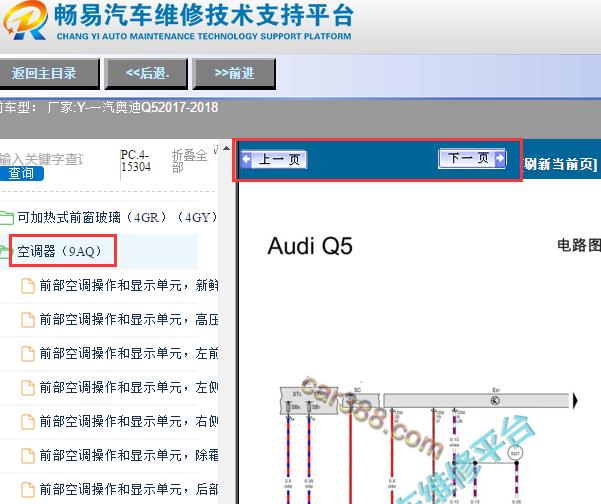This screenshot has height=504, width=601.
Task: Click left arrow icon on 上一页 button
Action: 246,159
